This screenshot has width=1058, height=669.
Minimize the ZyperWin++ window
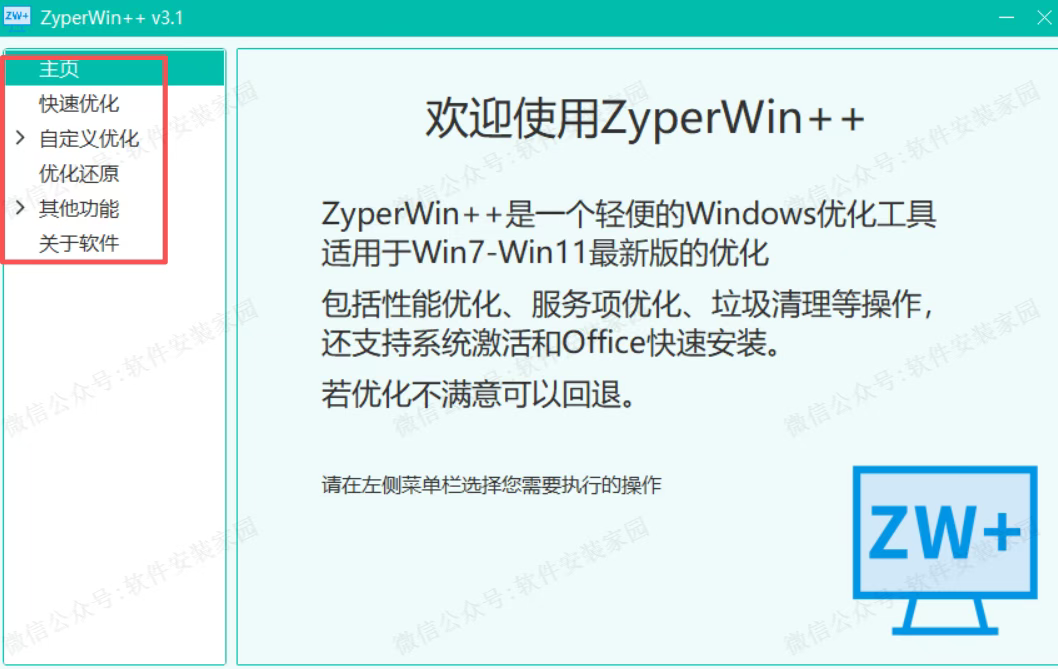click(x=1006, y=18)
